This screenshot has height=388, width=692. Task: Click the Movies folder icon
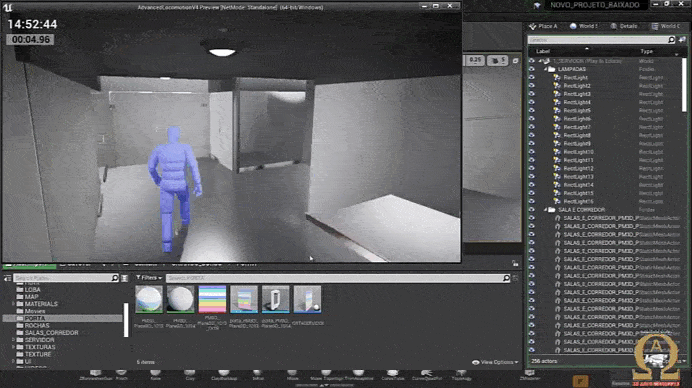pyautogui.click(x=20, y=311)
